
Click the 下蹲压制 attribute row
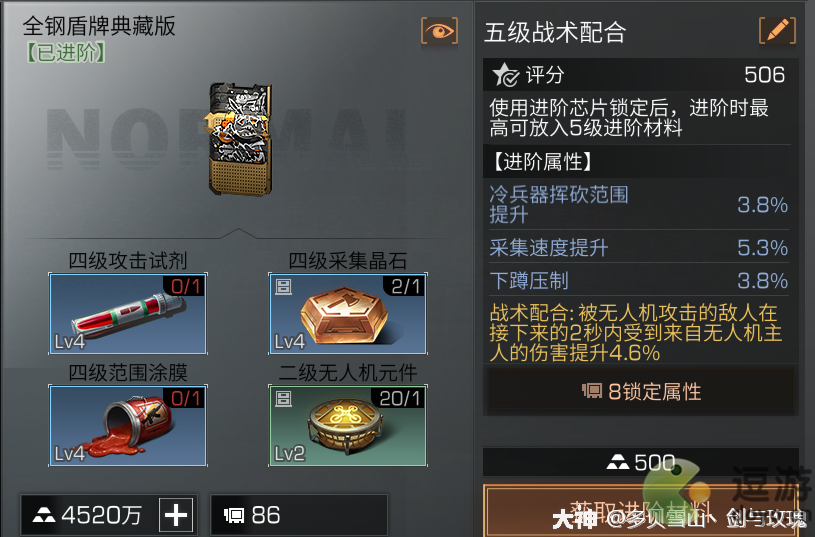(638, 280)
